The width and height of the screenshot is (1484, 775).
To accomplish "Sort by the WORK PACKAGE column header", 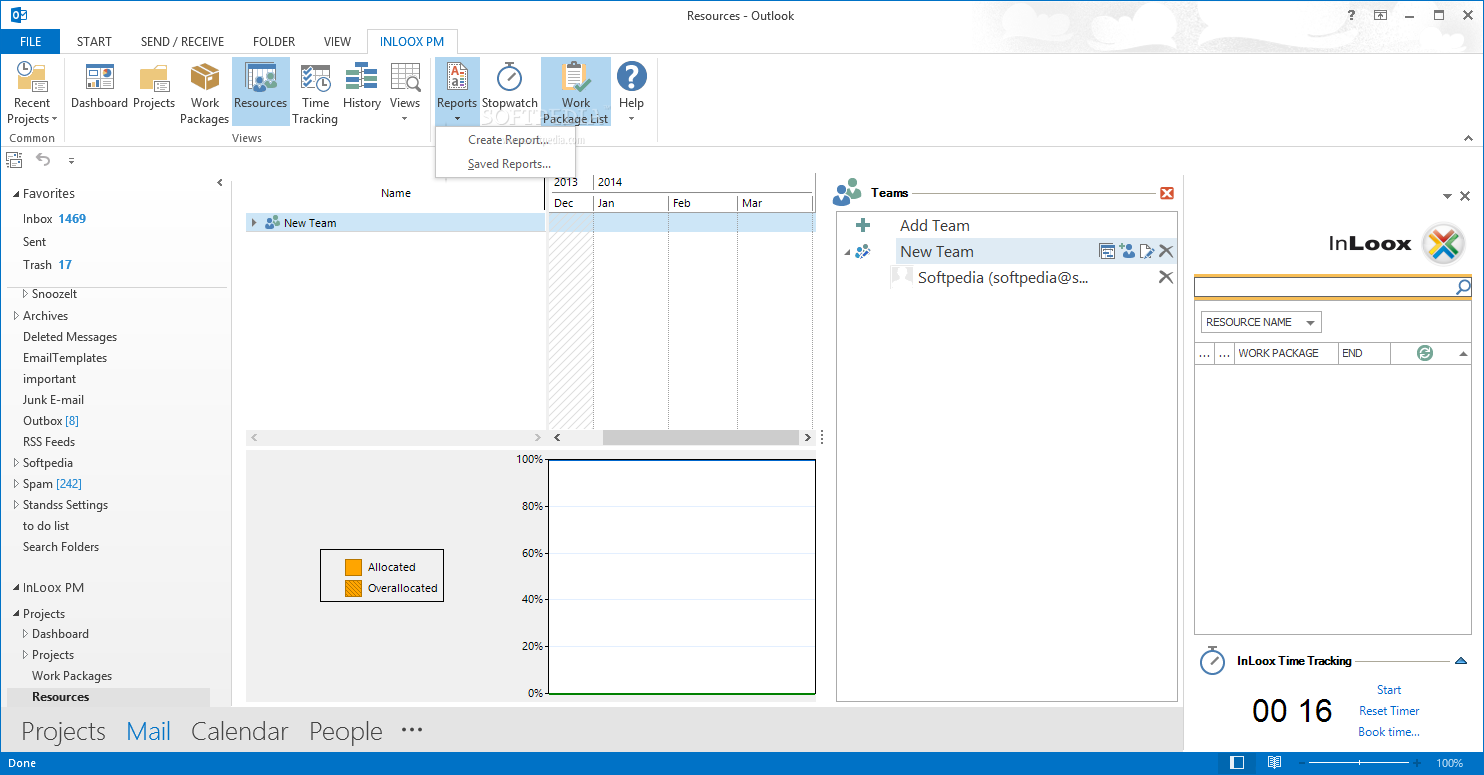I will click(1286, 353).
